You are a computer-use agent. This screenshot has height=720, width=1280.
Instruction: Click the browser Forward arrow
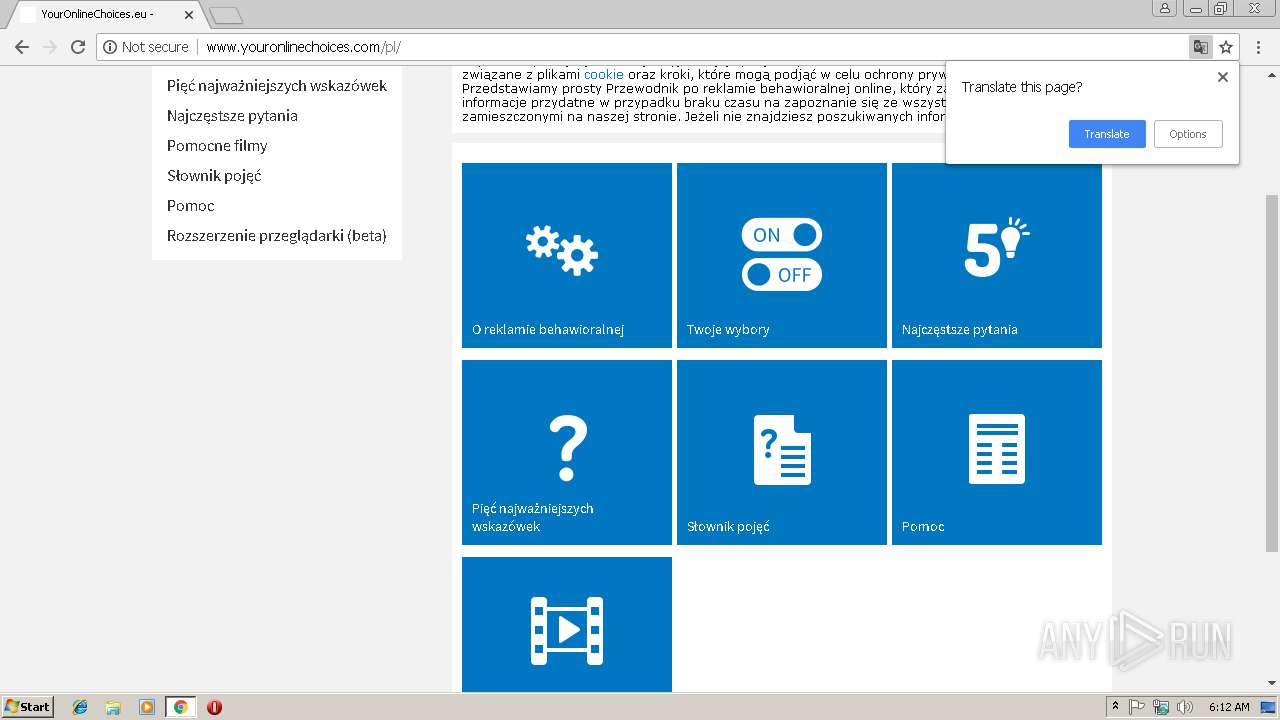pyautogui.click(x=49, y=47)
